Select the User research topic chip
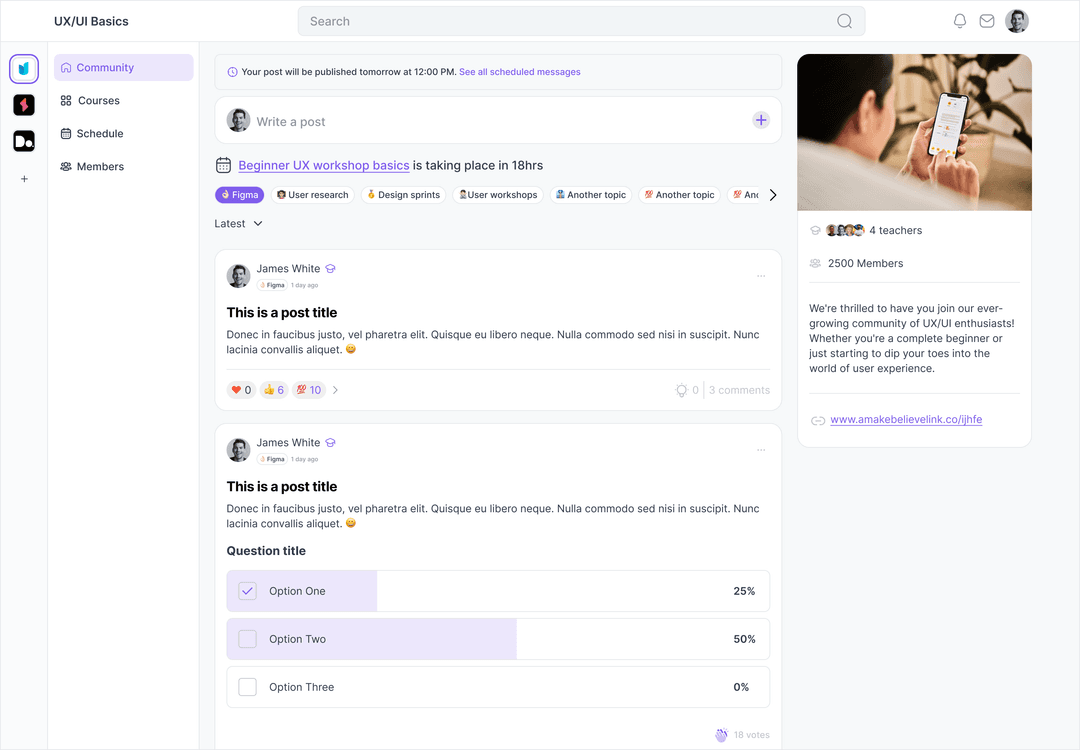The height and width of the screenshot is (750, 1080). [313, 195]
